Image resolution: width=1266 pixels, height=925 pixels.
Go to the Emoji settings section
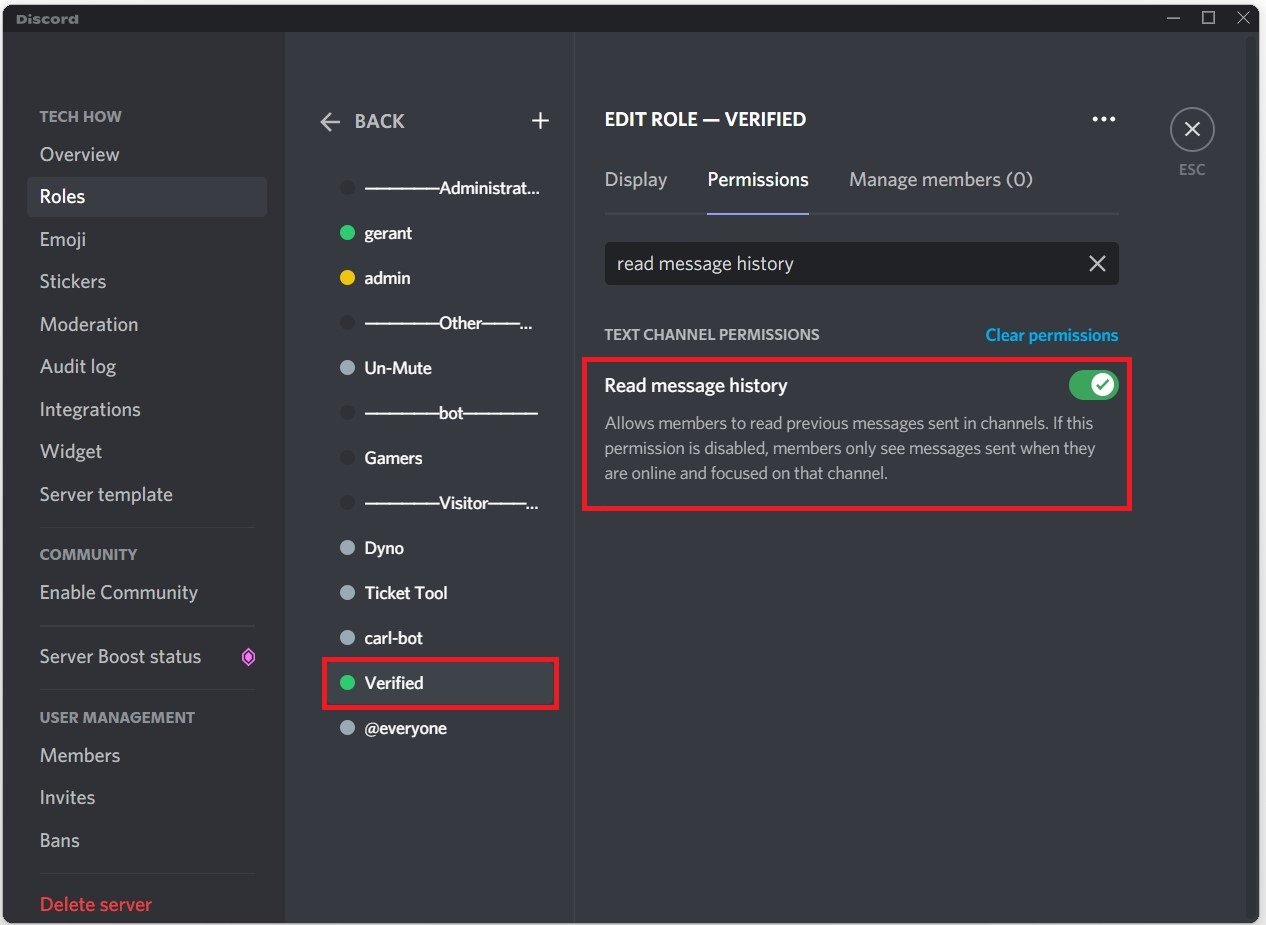pos(63,240)
